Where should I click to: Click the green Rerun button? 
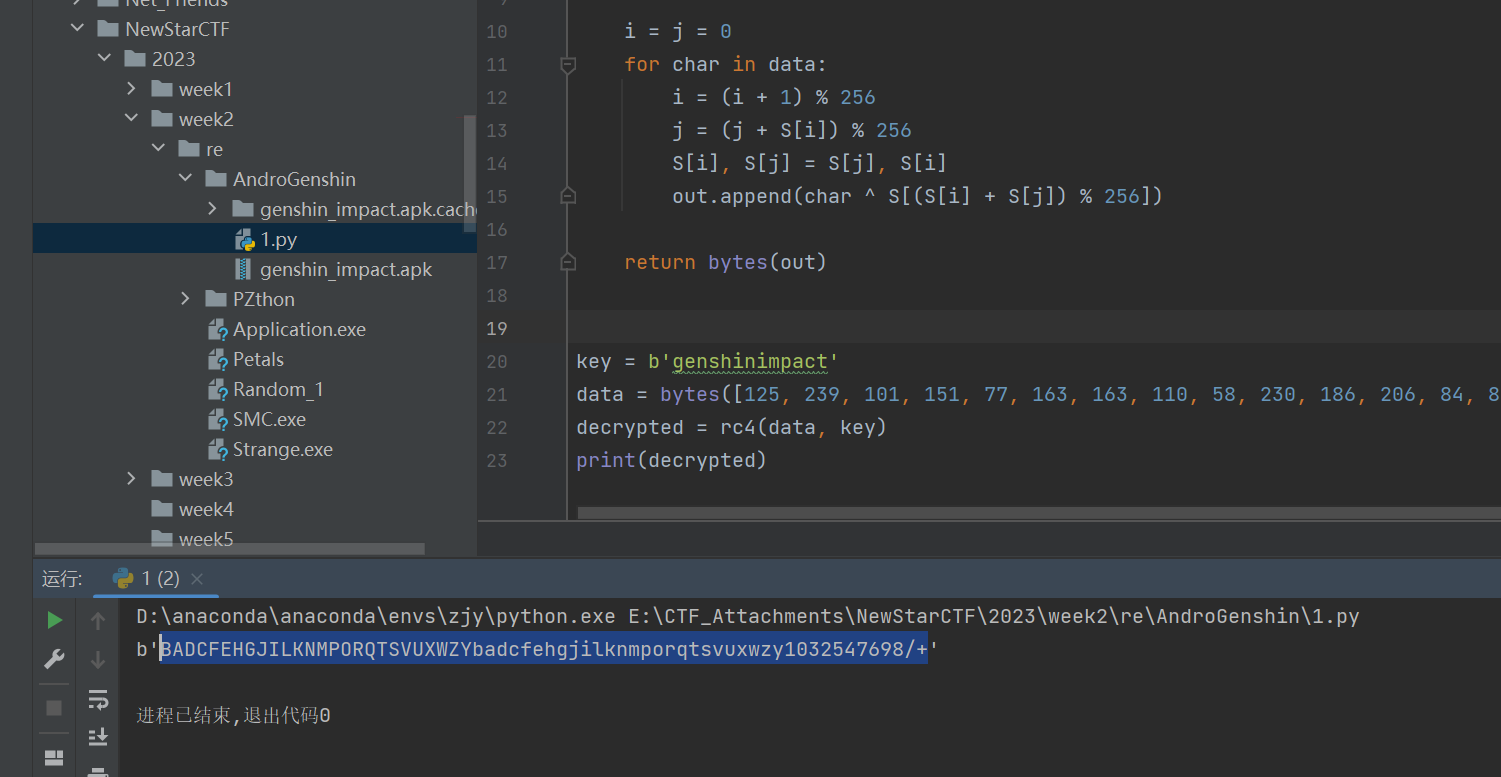[x=54, y=621]
